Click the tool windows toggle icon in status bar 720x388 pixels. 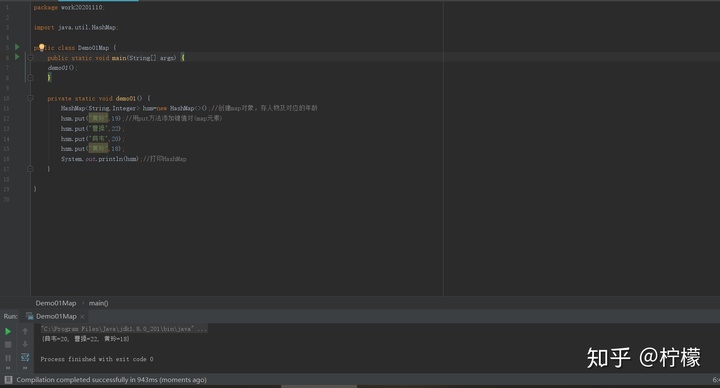8,380
